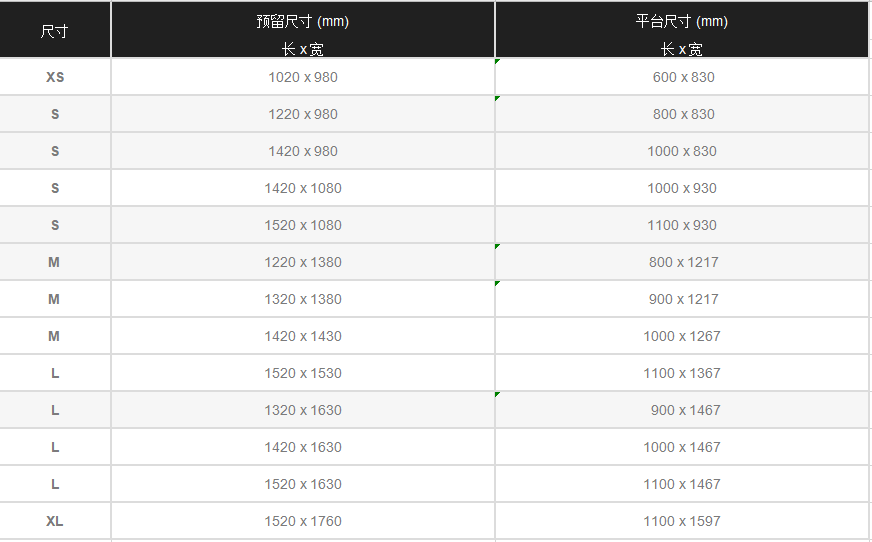This screenshot has width=872, height=542.
Task: Select the 1020 x 980 reserved size cell
Action: [x=302, y=77]
